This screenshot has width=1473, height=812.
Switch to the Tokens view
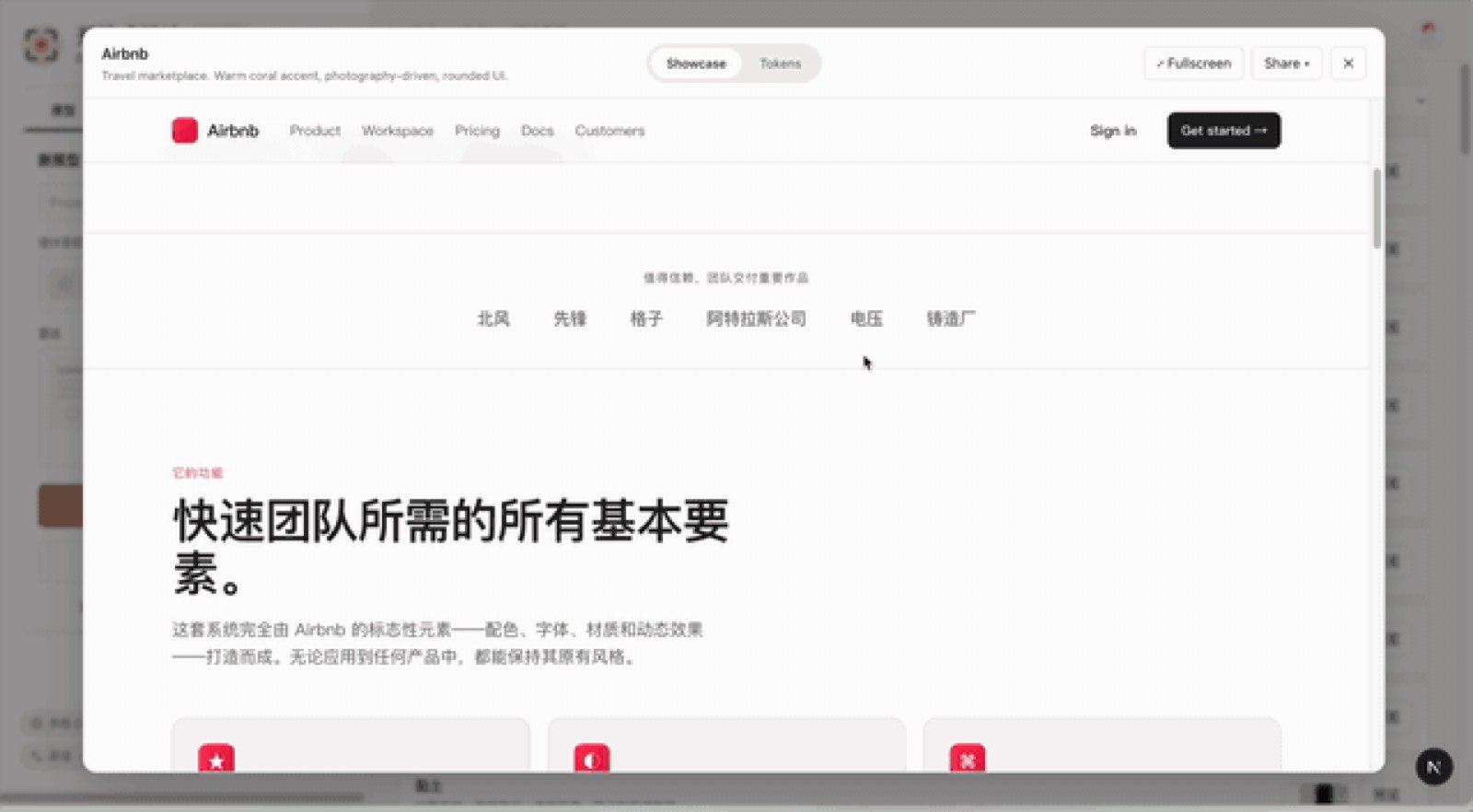point(780,64)
